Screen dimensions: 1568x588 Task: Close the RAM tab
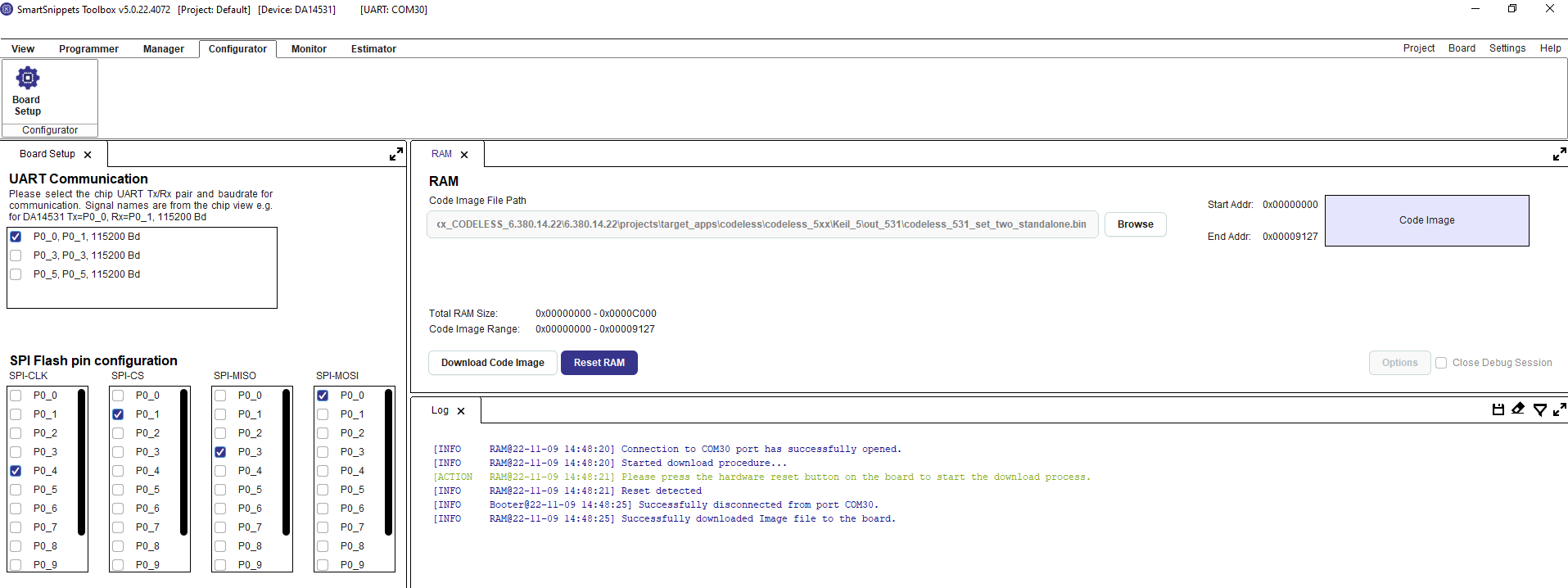tap(464, 155)
